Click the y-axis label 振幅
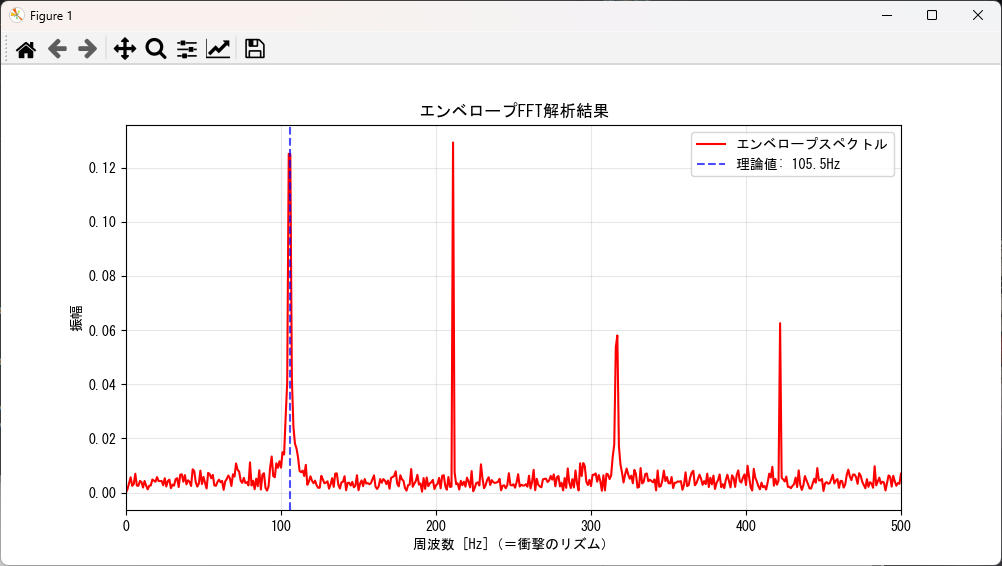 [77, 318]
